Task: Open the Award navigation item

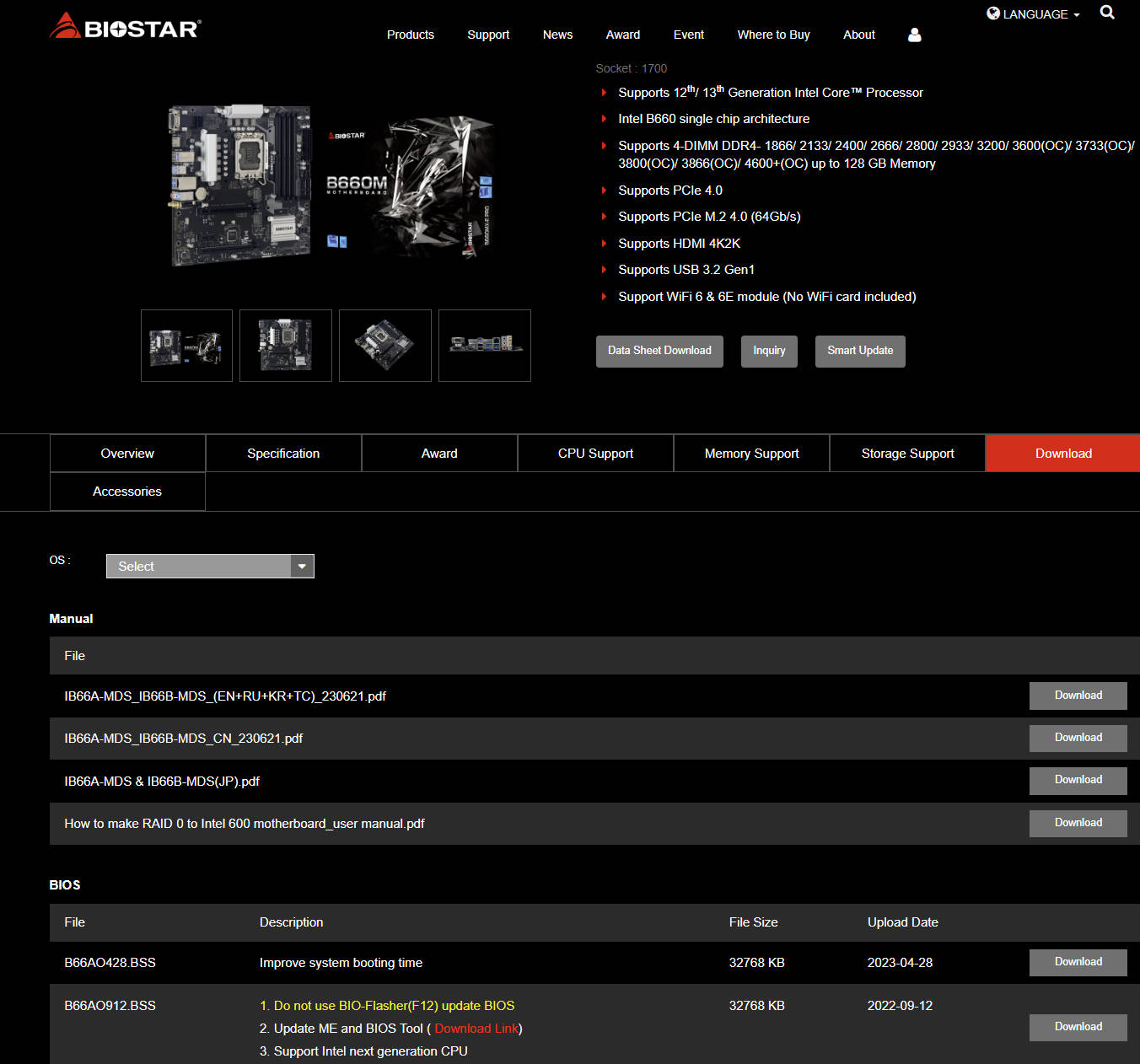Action: point(623,35)
